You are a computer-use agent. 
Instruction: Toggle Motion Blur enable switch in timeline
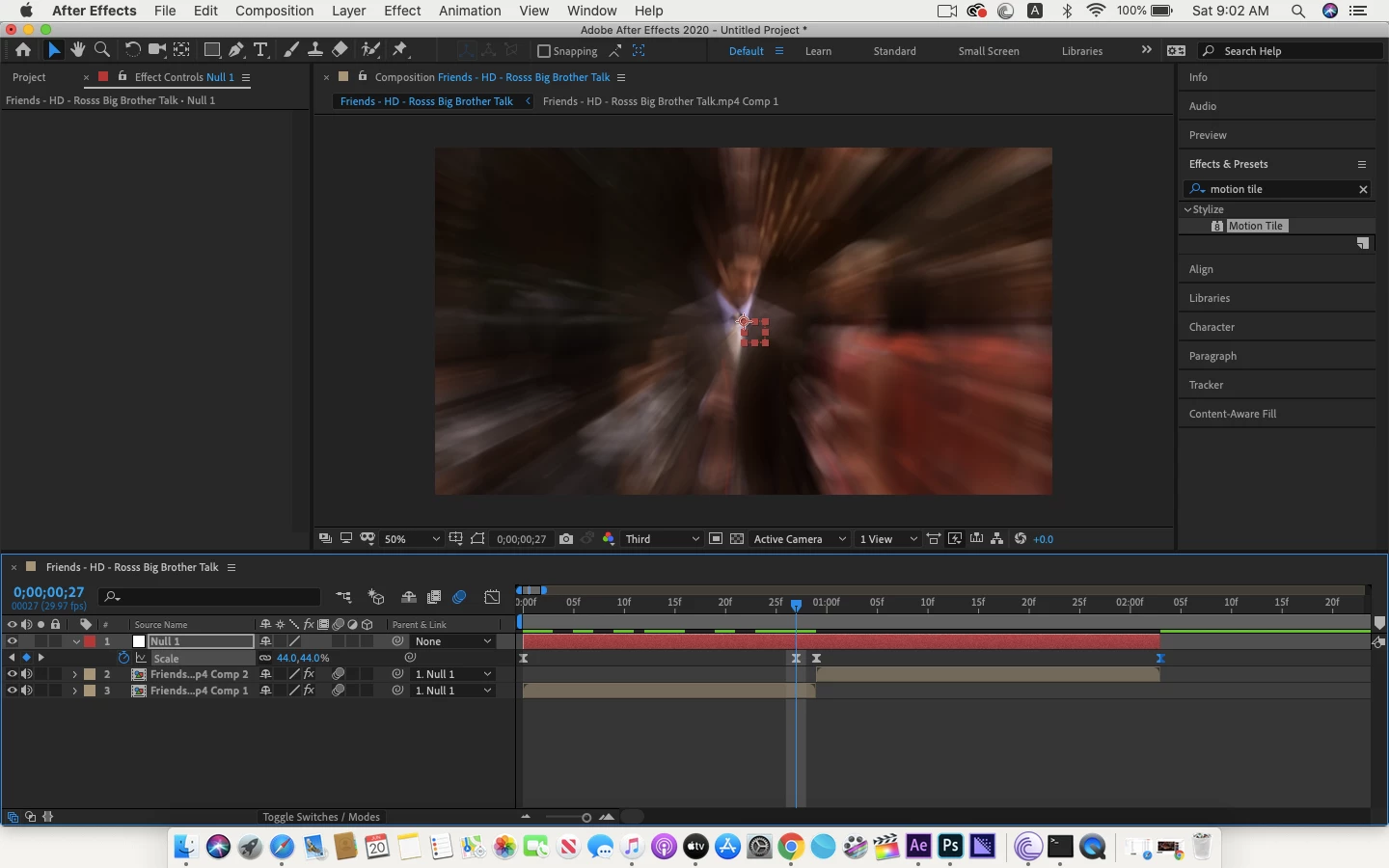tap(459, 598)
